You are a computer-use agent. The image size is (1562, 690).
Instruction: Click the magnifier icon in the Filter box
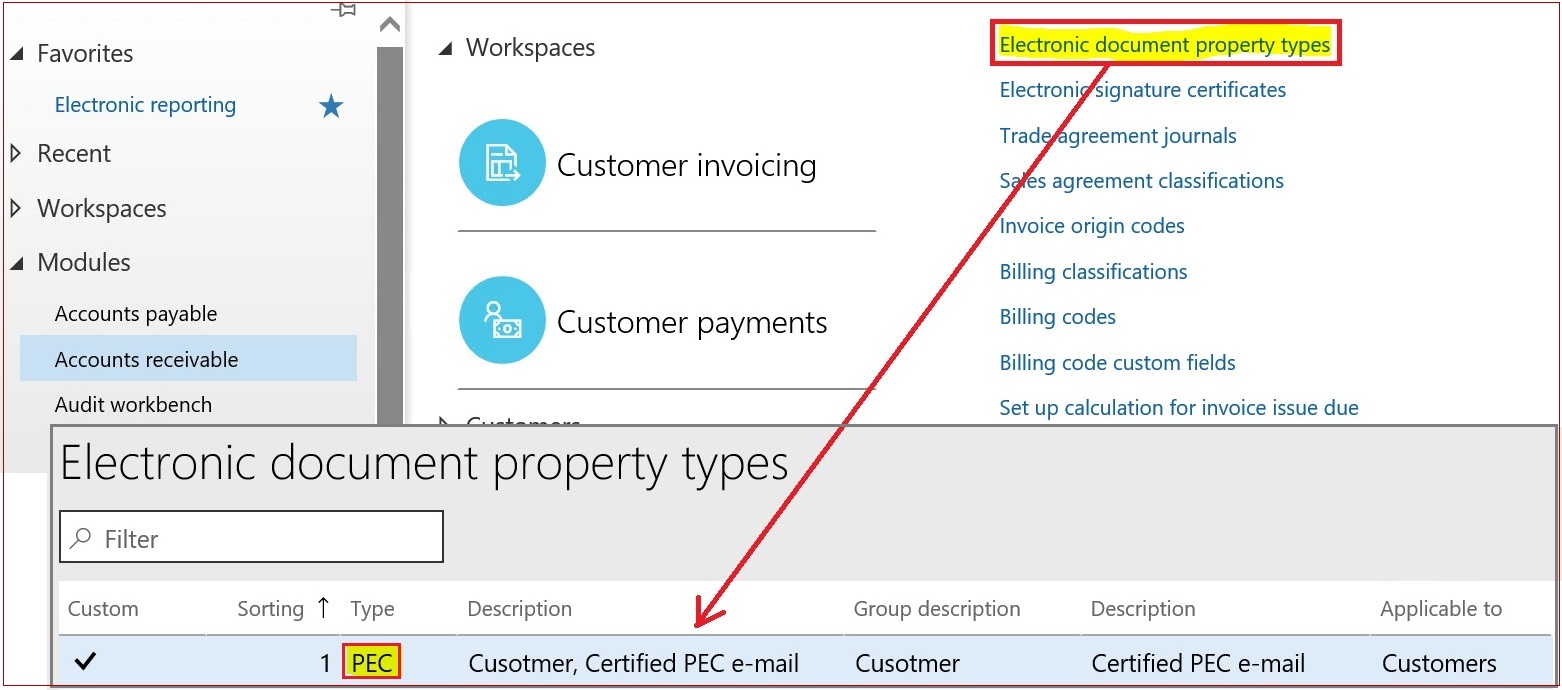[81, 539]
